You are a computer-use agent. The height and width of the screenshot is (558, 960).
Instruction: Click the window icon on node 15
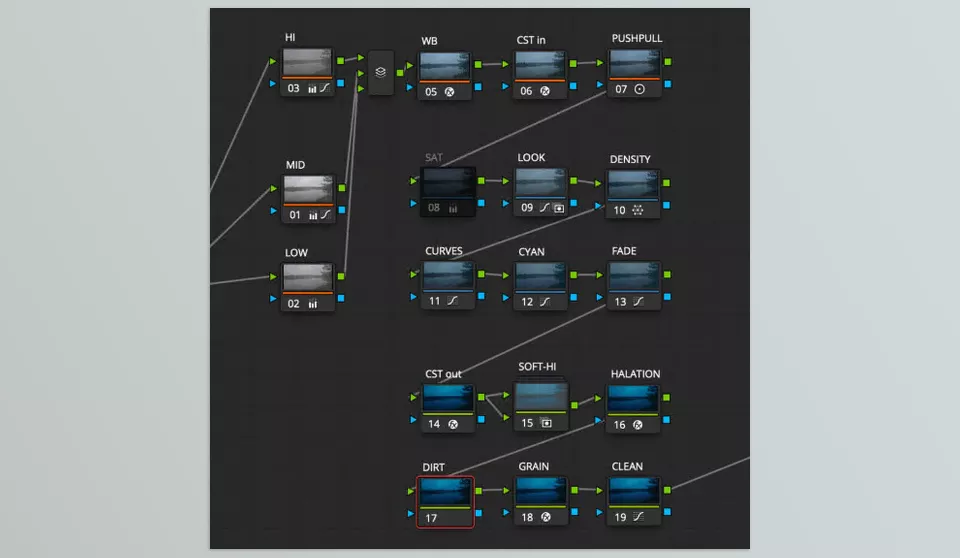tap(547, 423)
